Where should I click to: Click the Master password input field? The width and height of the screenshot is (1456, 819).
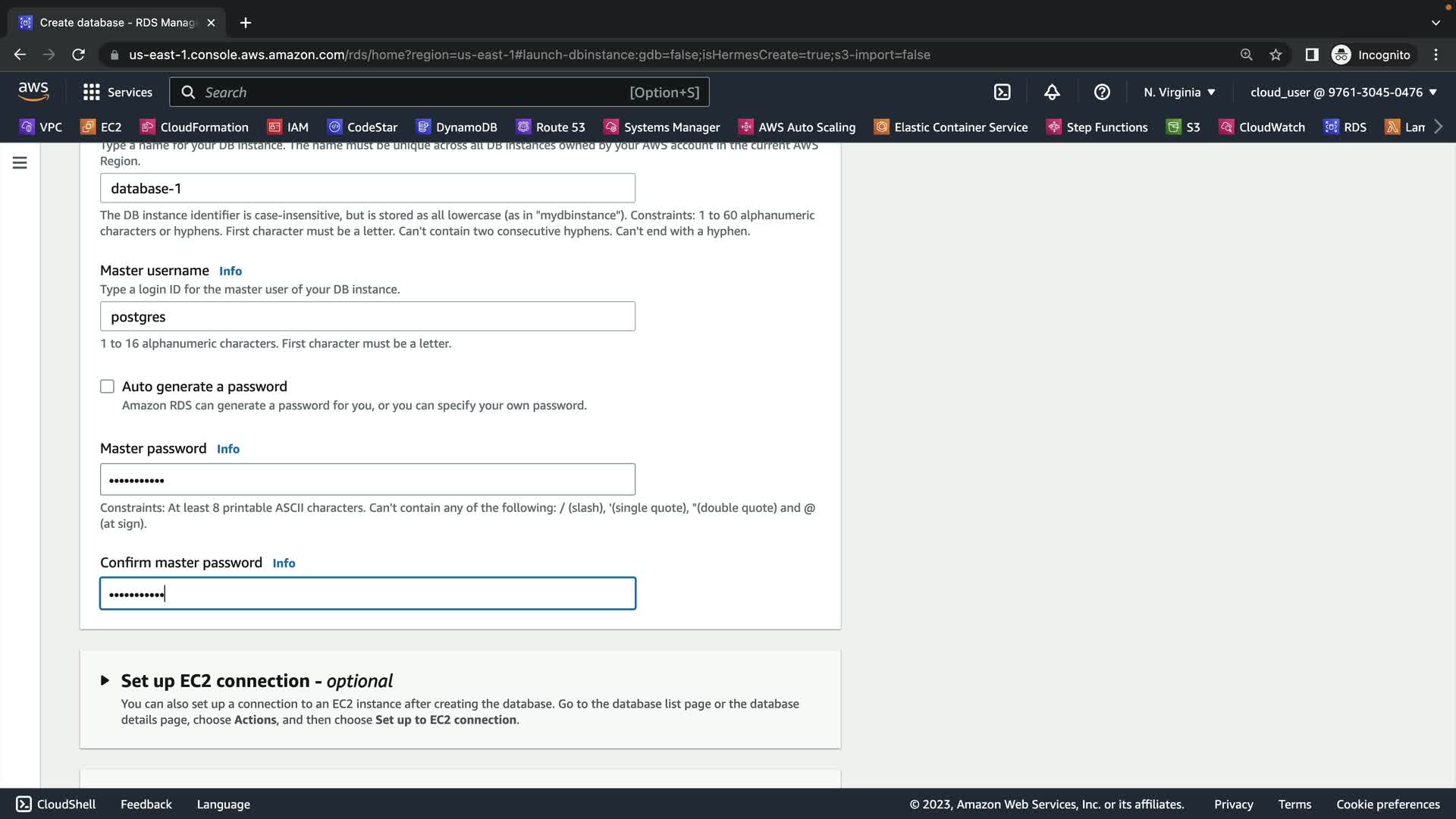point(368,480)
